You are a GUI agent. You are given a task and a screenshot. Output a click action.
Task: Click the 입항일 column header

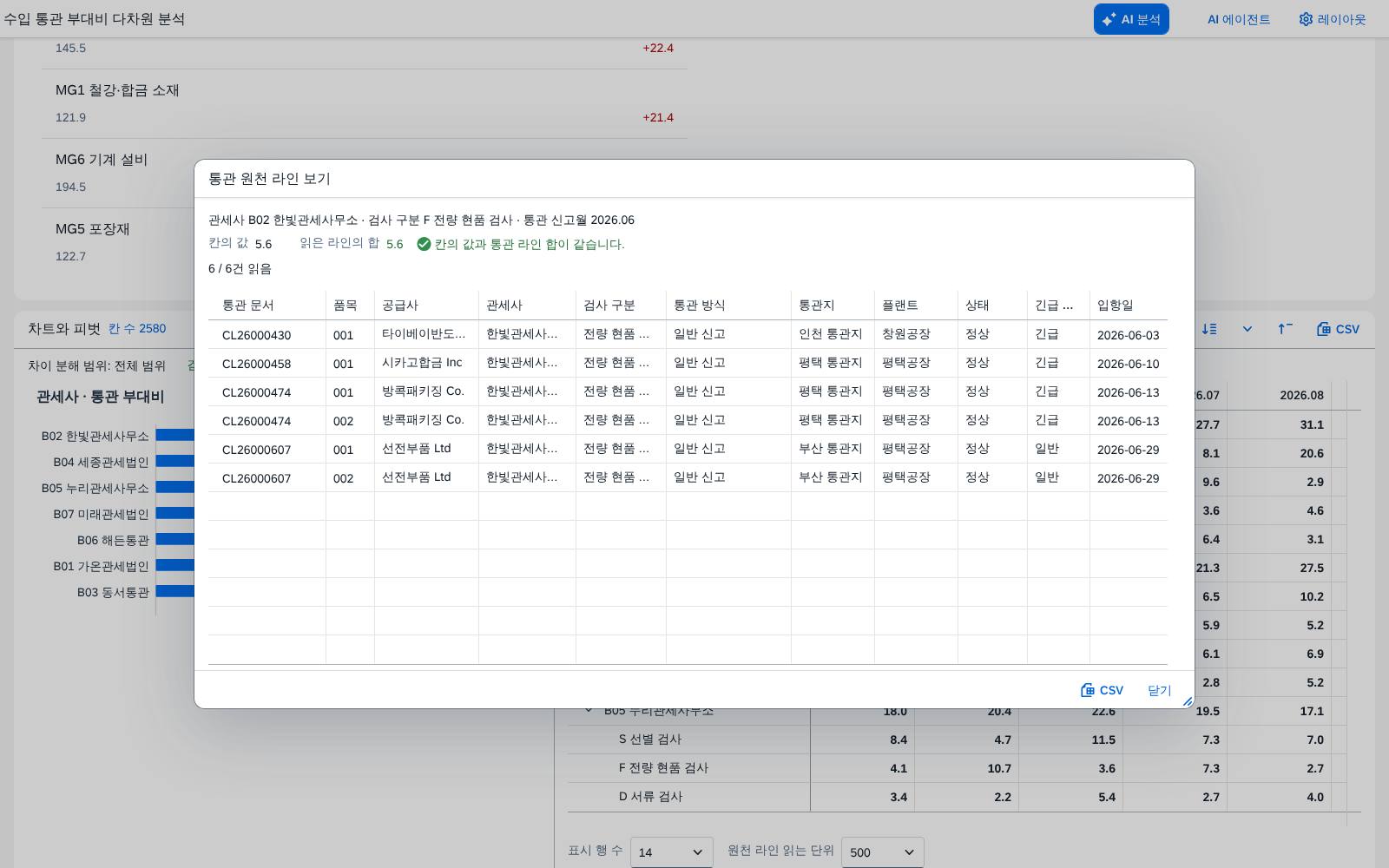[x=1129, y=306]
